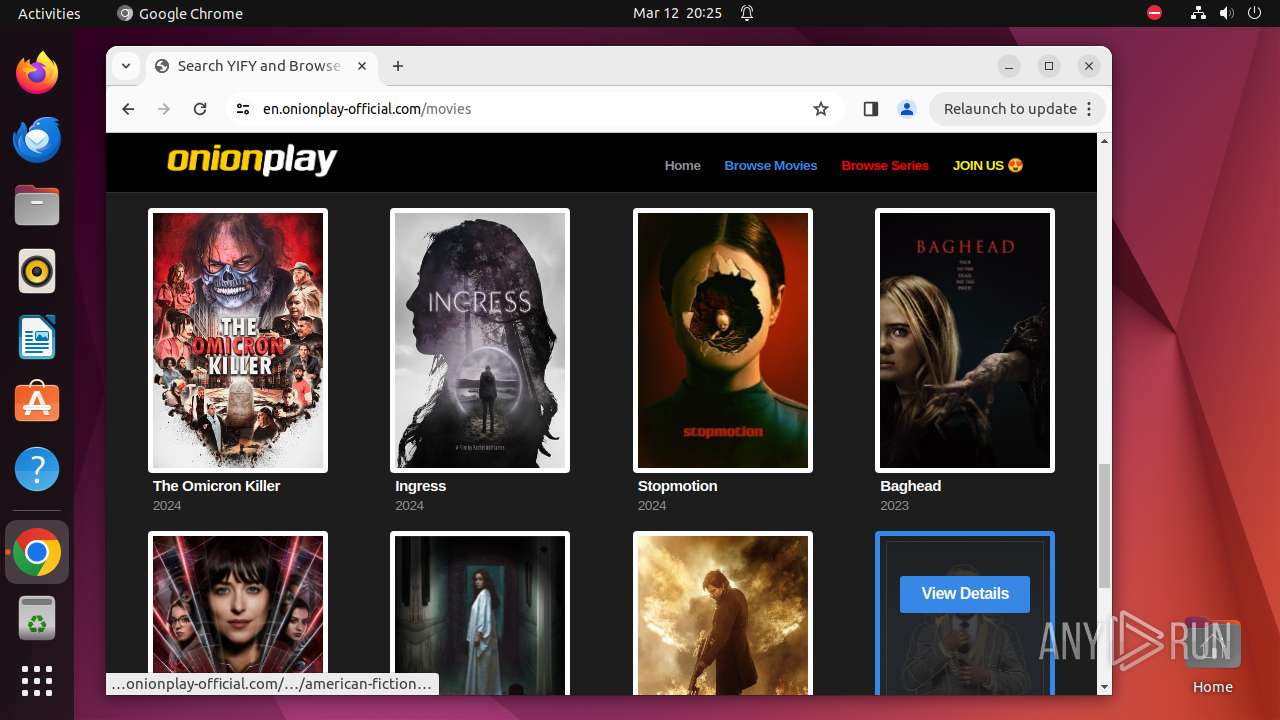Screen dimensions: 1280x720
Task: Launch LibreOffice Writer from the dock
Action: [x=37, y=337]
